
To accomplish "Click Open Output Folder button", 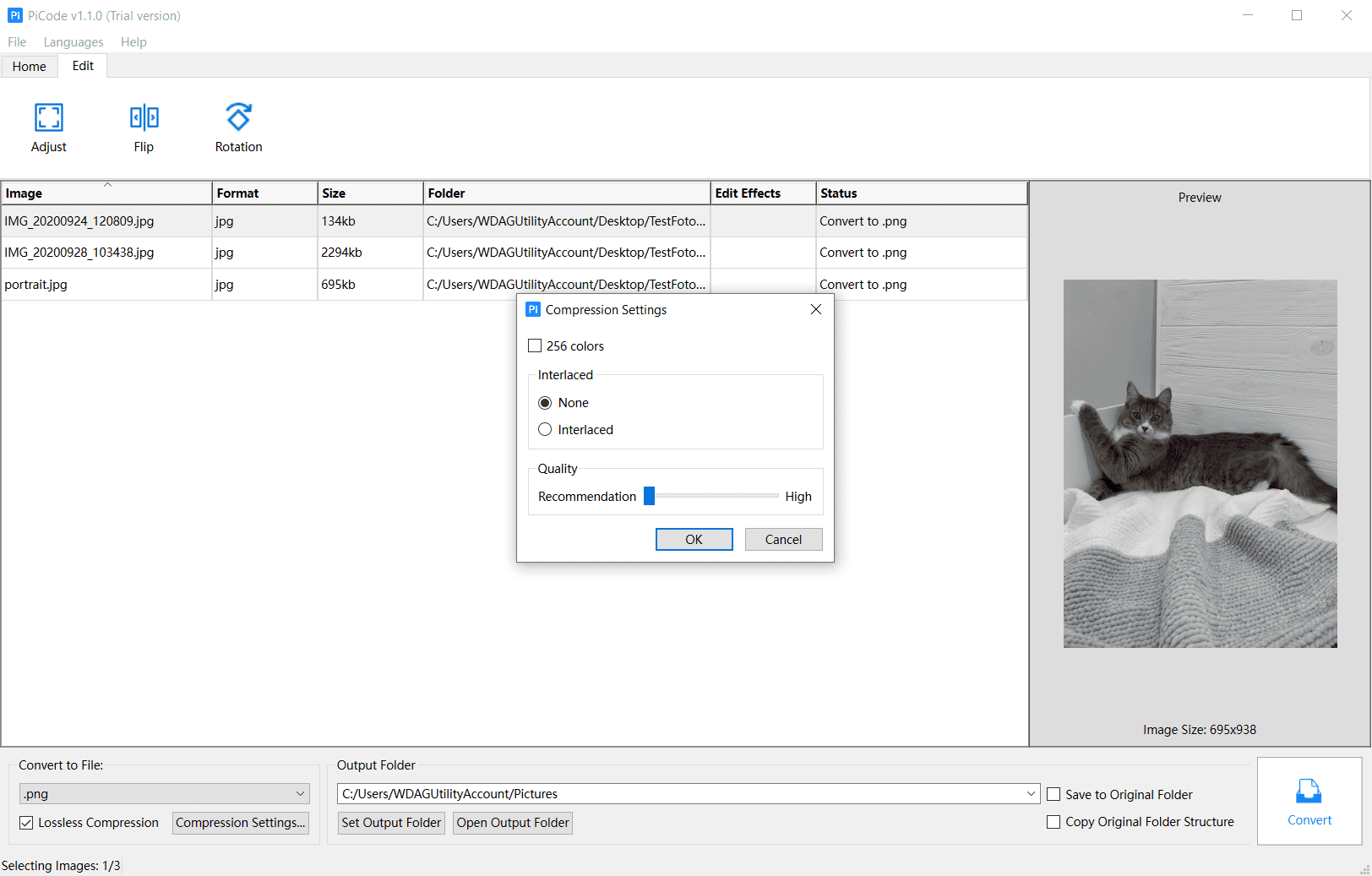I will click(x=513, y=823).
